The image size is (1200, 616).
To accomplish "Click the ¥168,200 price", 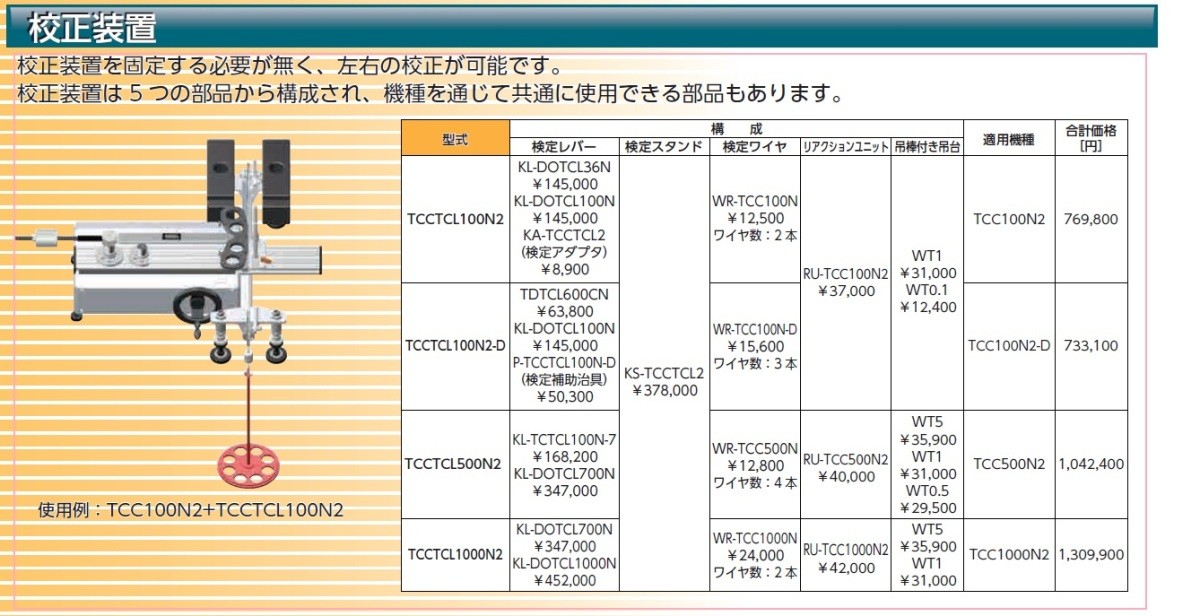I will (564, 456).
